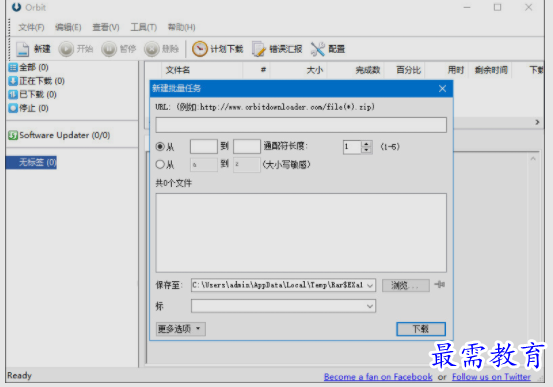
Task: Select 正在下载 (0) category
Action: 37,81
